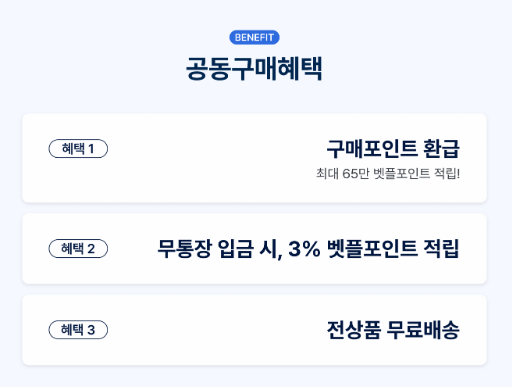Click 65만 in the first card subtext
This screenshot has height=387, width=512.
pos(356,174)
